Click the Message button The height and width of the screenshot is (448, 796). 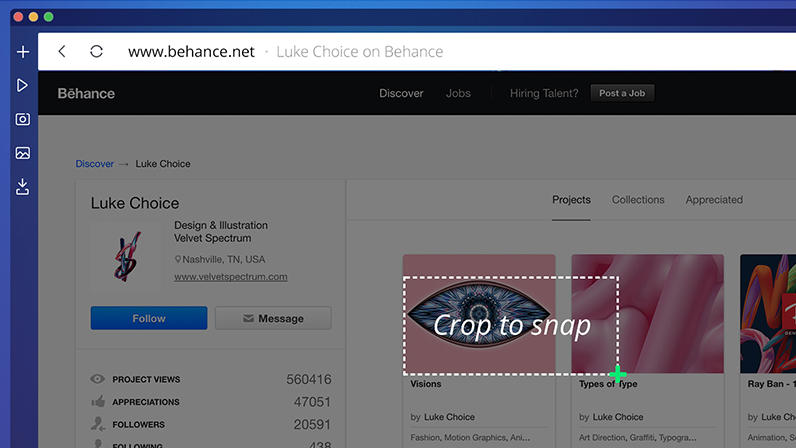[x=273, y=318]
